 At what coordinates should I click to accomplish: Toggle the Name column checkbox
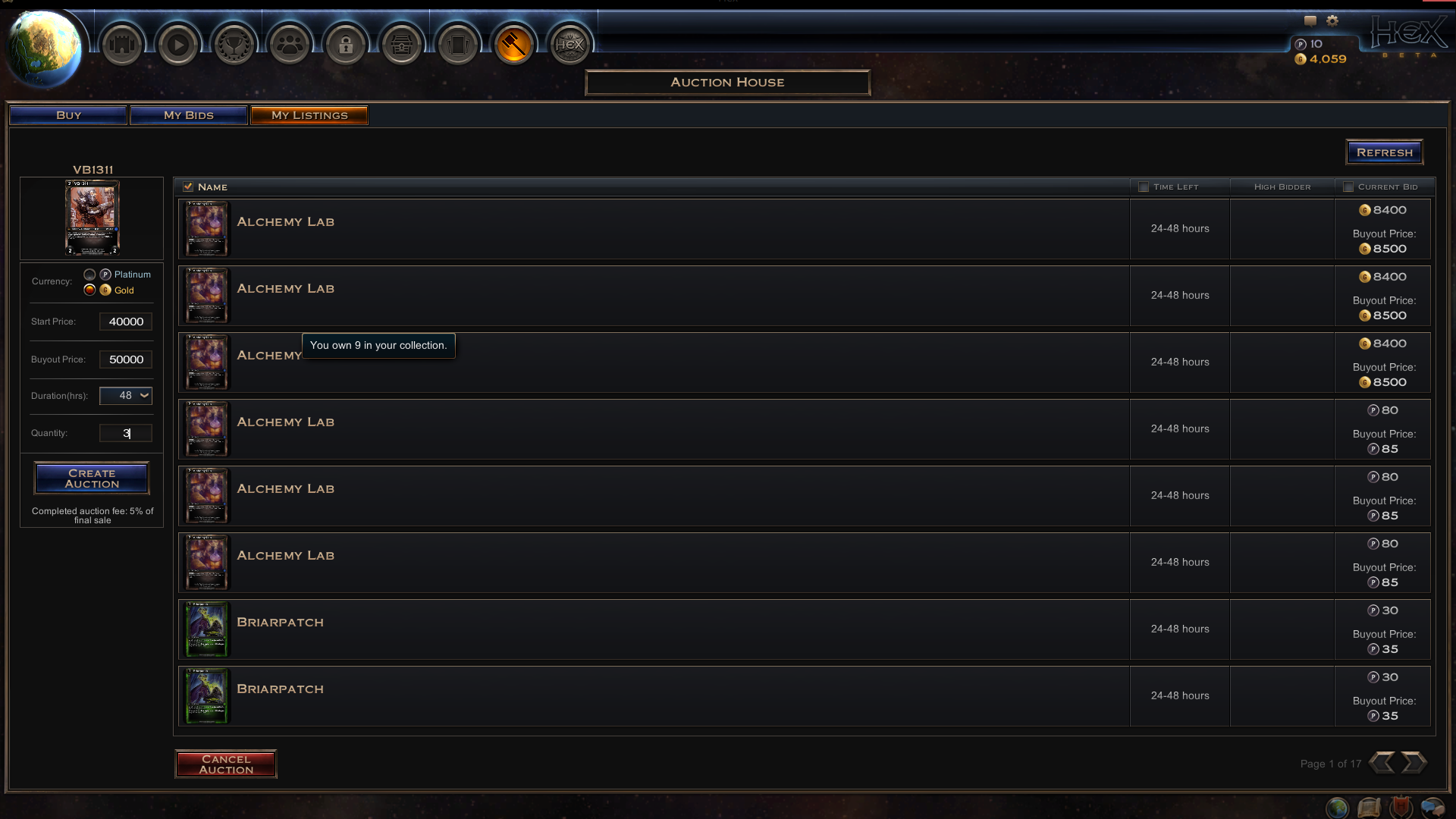coord(188,187)
